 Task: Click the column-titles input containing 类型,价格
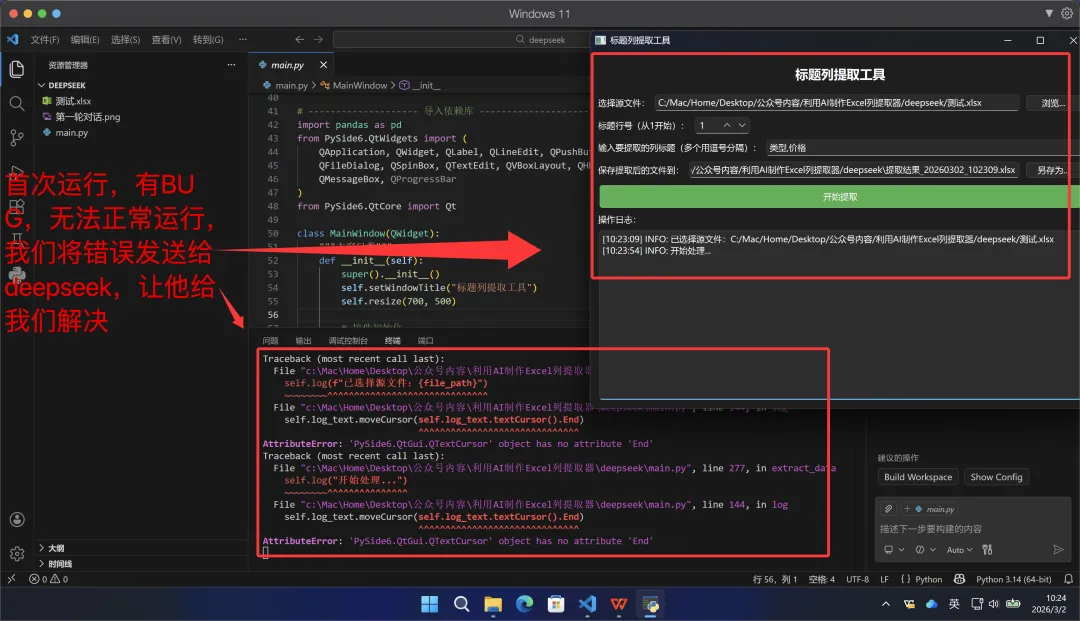tap(922, 148)
